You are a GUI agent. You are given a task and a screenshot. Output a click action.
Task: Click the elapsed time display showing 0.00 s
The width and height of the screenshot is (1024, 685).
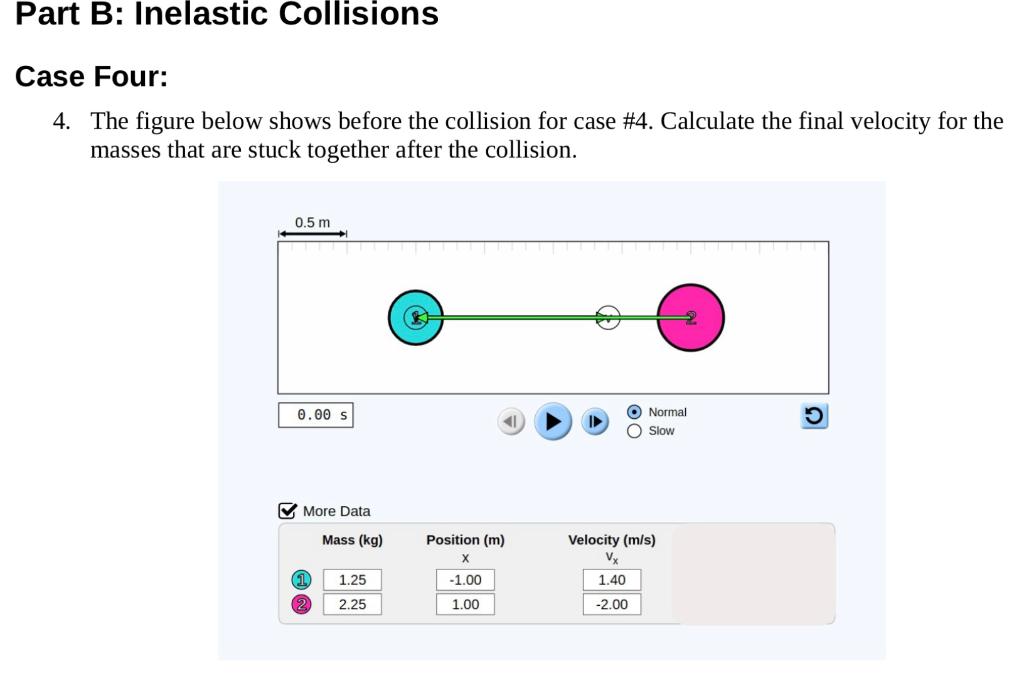[316, 414]
